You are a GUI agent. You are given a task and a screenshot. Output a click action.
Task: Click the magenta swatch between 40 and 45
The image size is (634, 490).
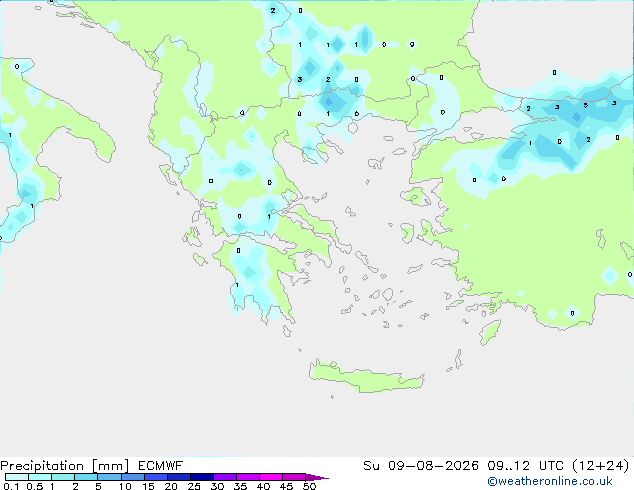pyautogui.click(x=271, y=477)
